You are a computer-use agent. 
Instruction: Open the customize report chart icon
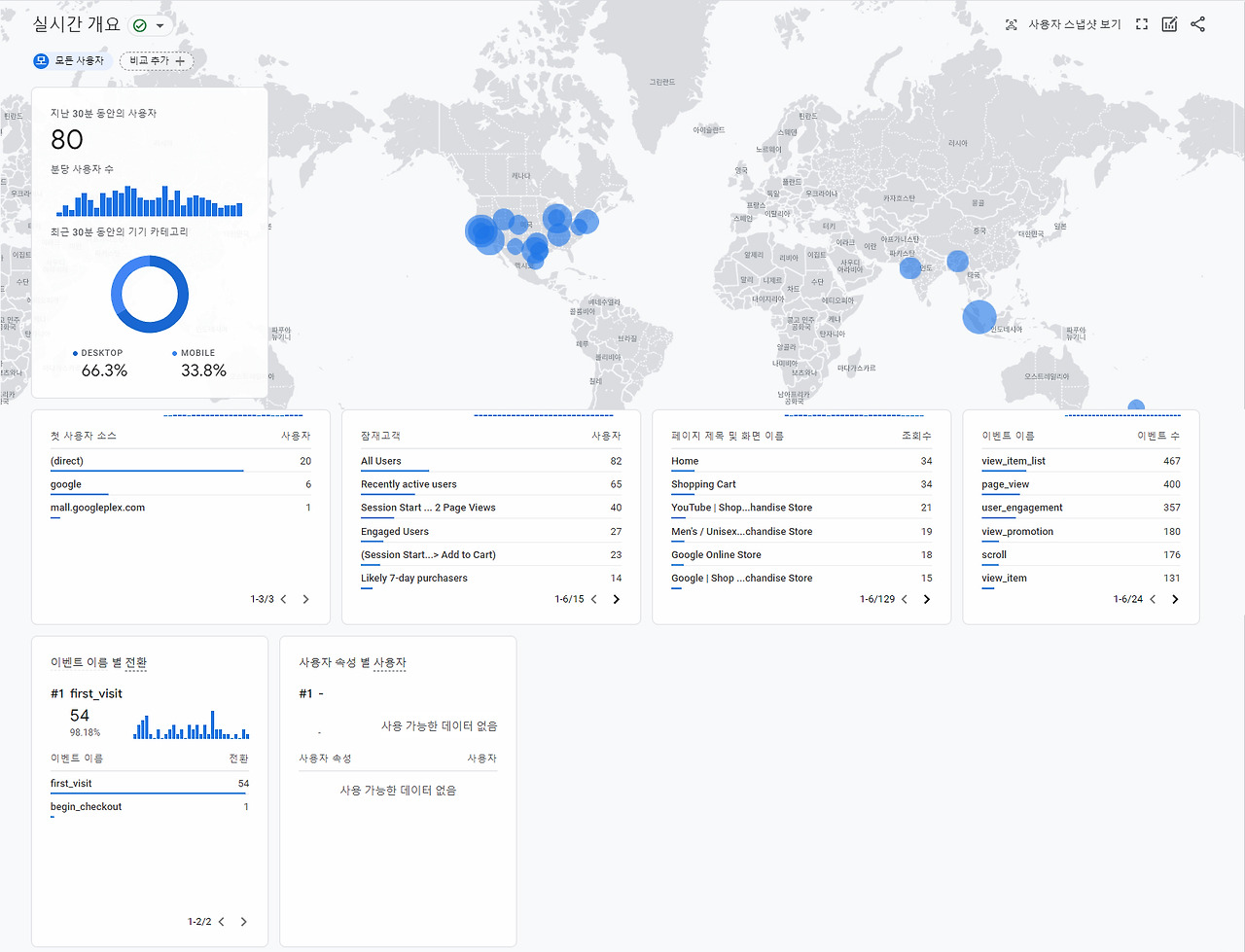point(1169,24)
